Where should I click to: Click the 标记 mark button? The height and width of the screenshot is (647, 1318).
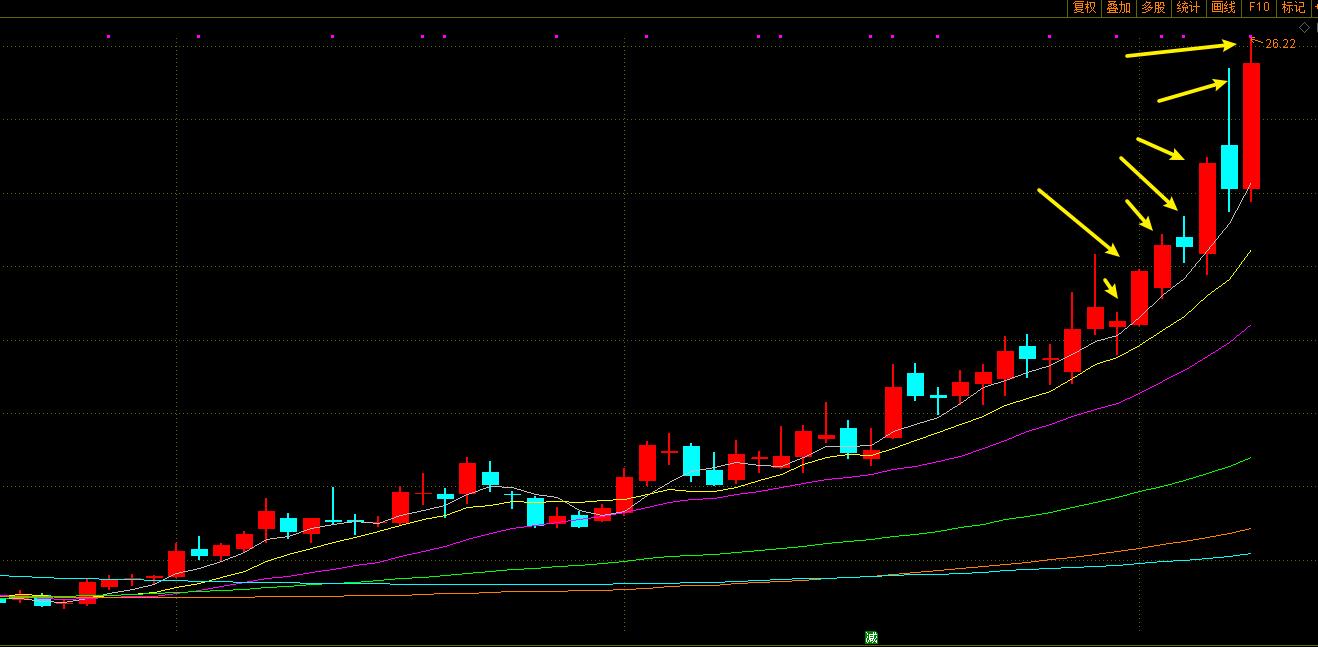point(1293,8)
